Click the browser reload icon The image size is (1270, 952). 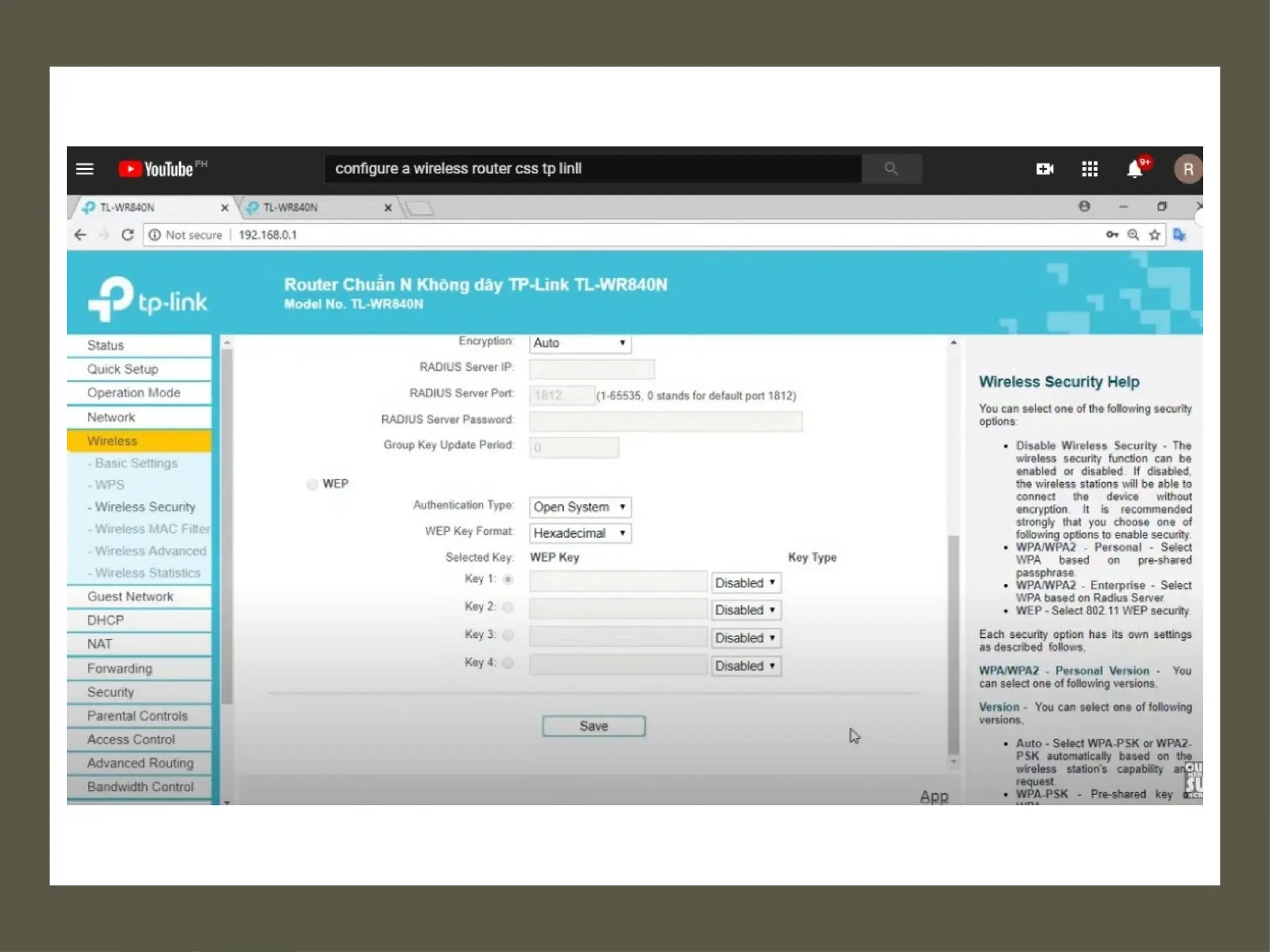pos(128,235)
